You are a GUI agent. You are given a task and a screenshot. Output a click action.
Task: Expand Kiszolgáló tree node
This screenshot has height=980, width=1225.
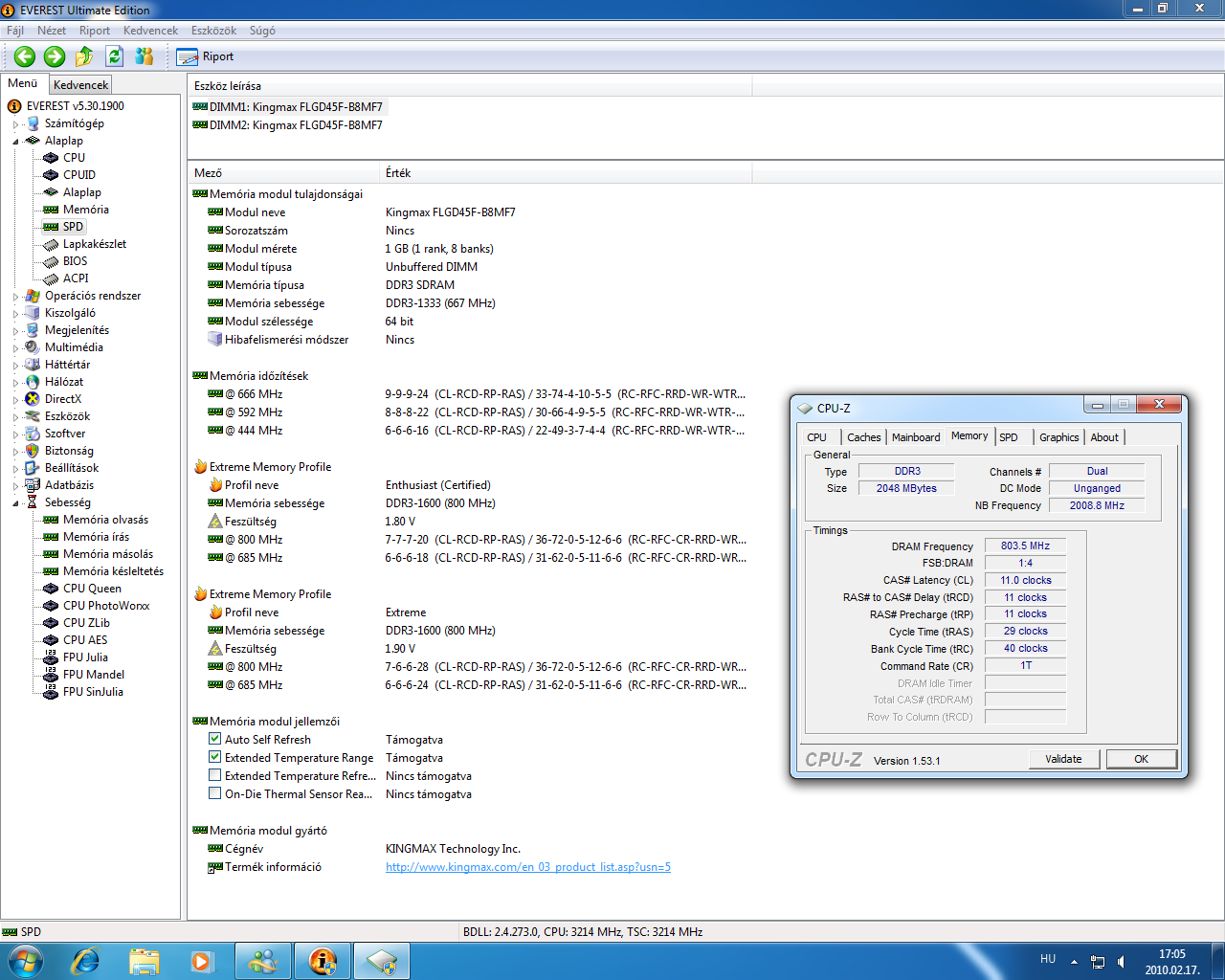(15, 314)
